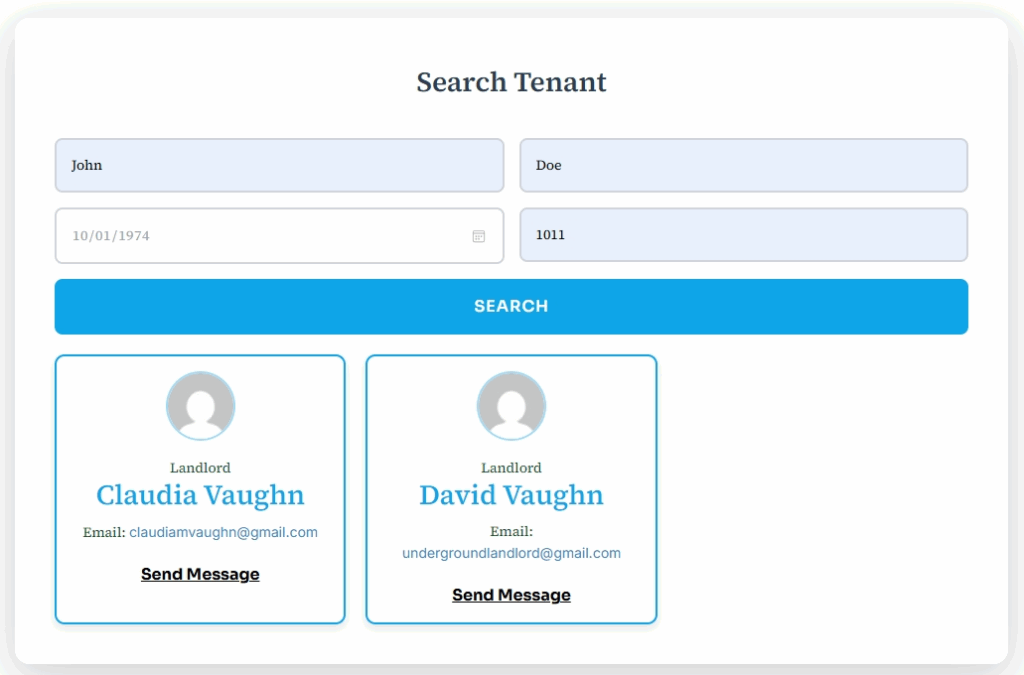Open David Vaughn's name link
This screenshot has width=1024, height=675.
click(511, 495)
